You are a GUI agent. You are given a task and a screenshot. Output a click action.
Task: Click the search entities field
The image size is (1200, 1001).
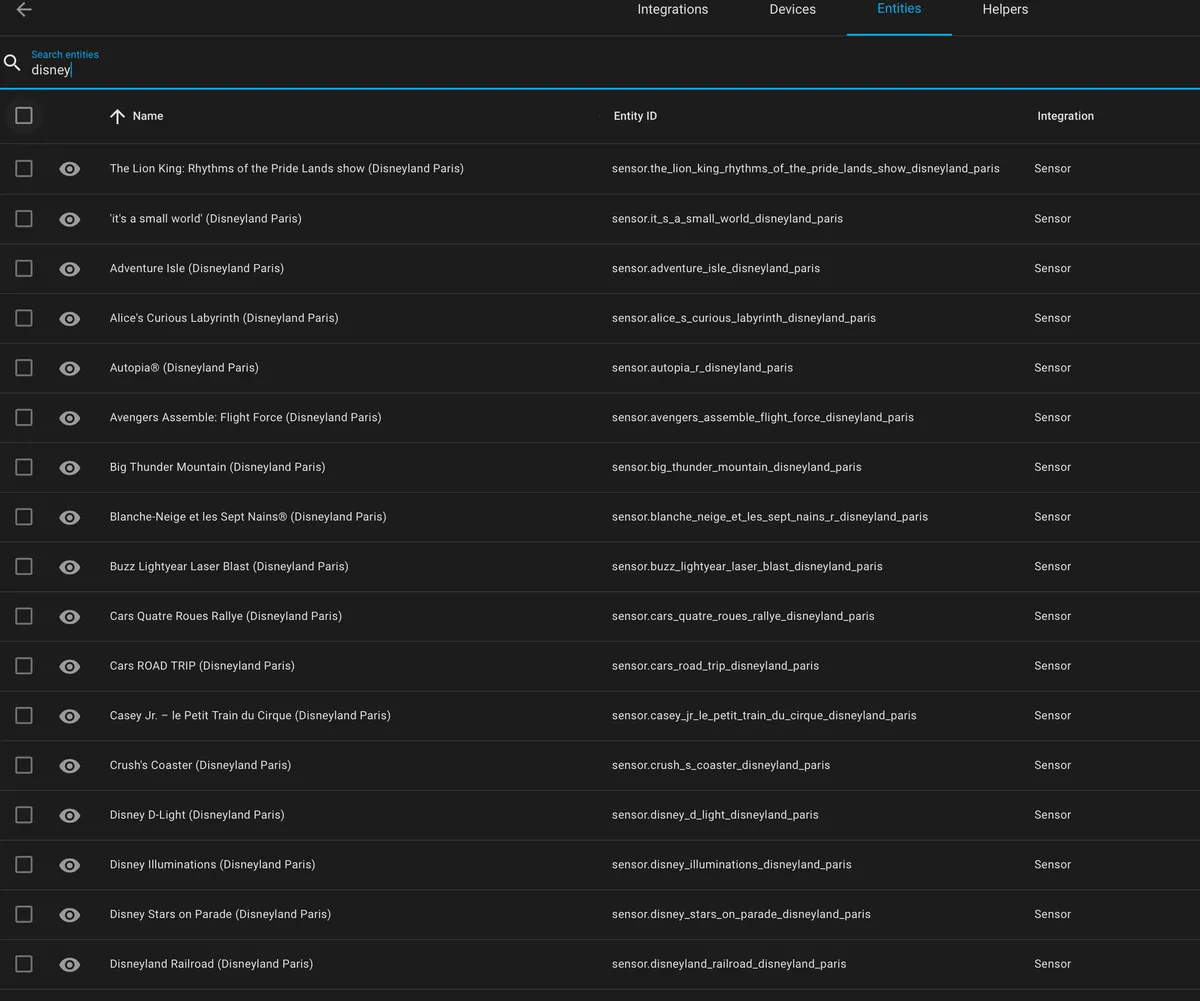click(600, 63)
